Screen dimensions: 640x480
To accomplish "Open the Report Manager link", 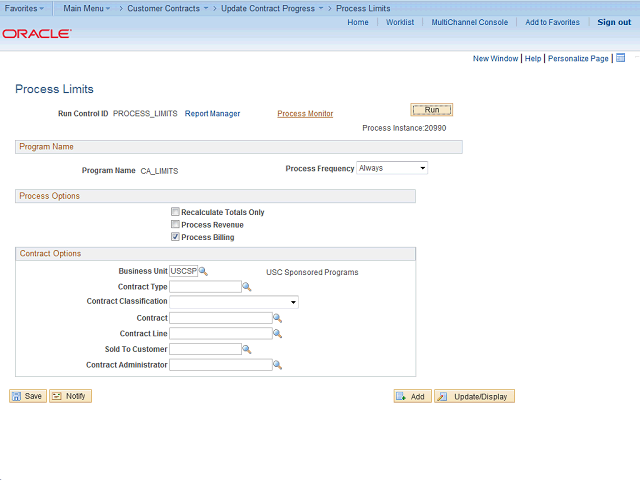I will 212,113.
